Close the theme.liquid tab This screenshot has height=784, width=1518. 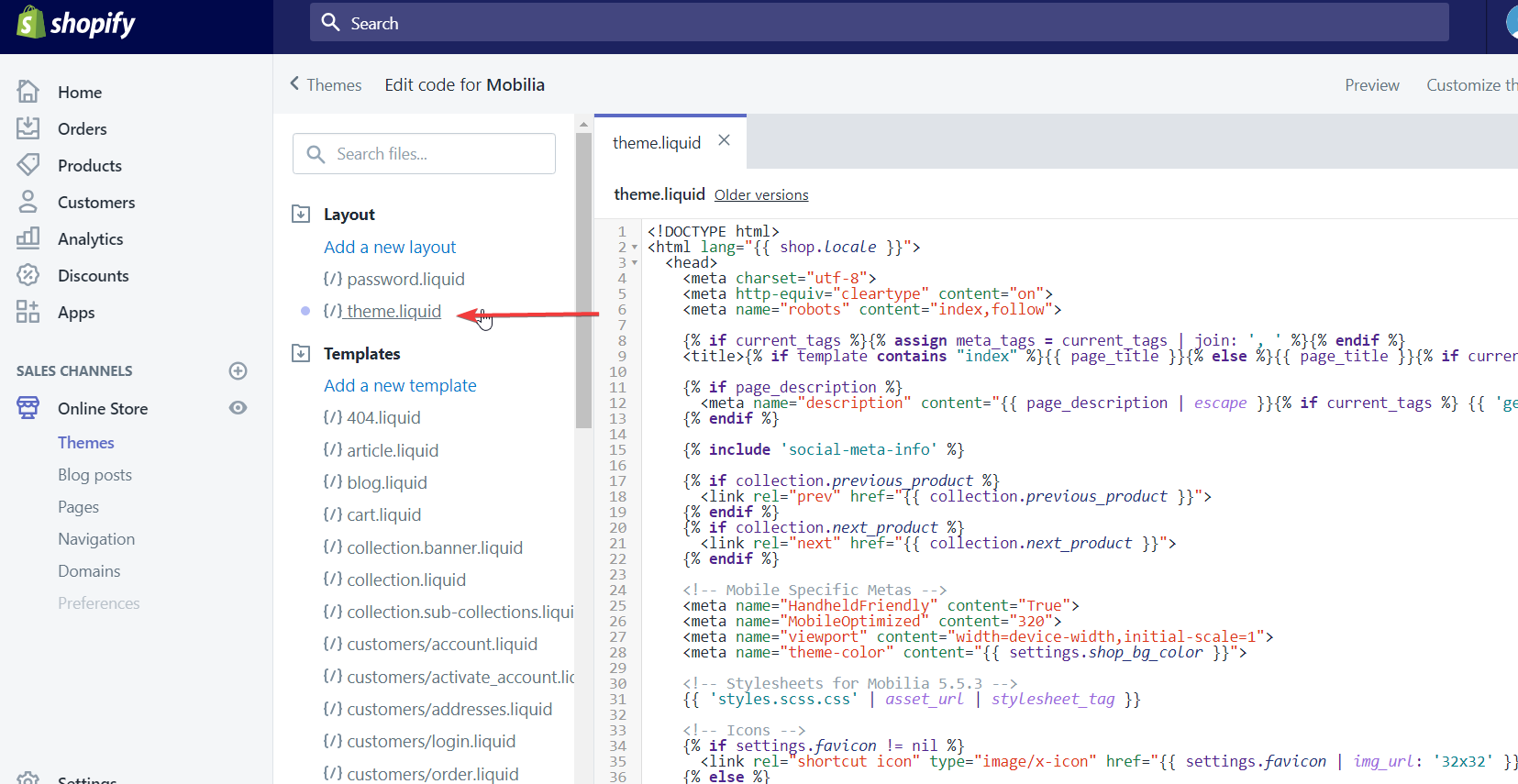tap(725, 140)
